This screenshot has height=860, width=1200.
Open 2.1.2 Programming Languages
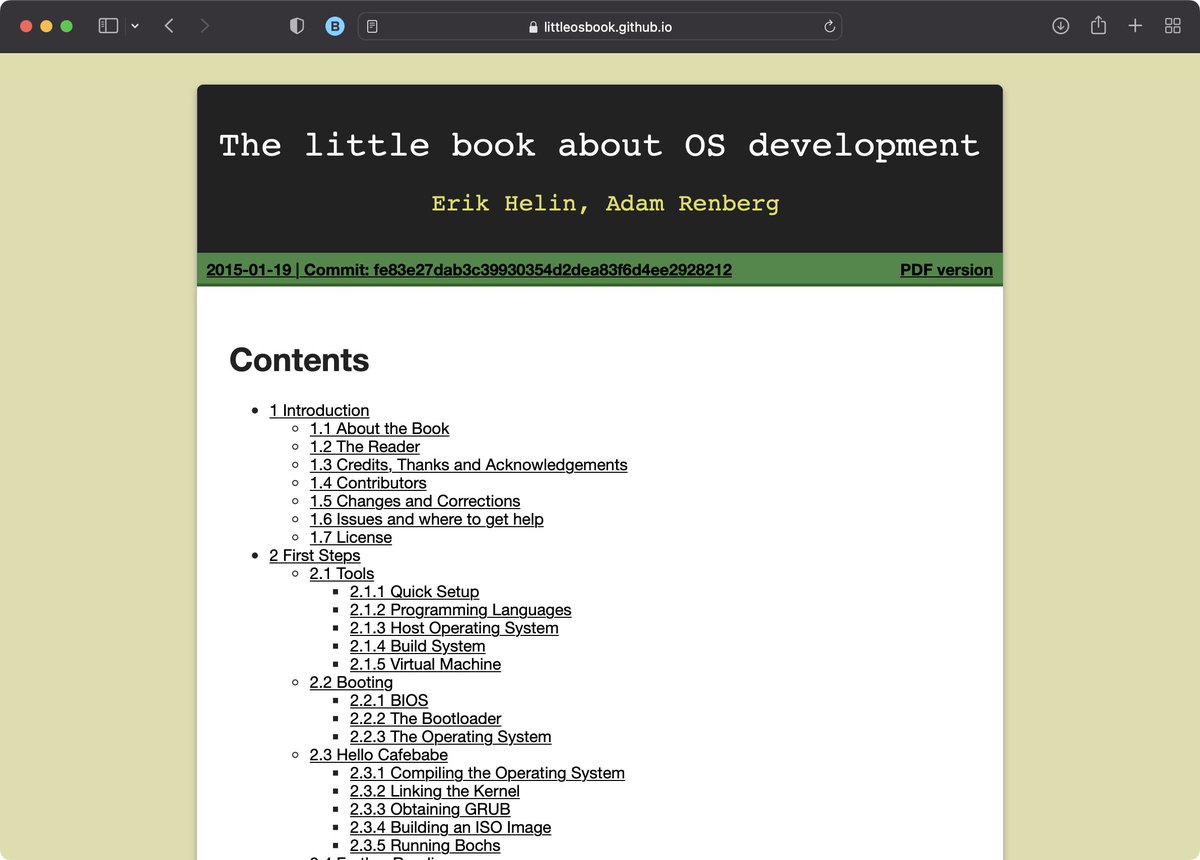click(460, 610)
